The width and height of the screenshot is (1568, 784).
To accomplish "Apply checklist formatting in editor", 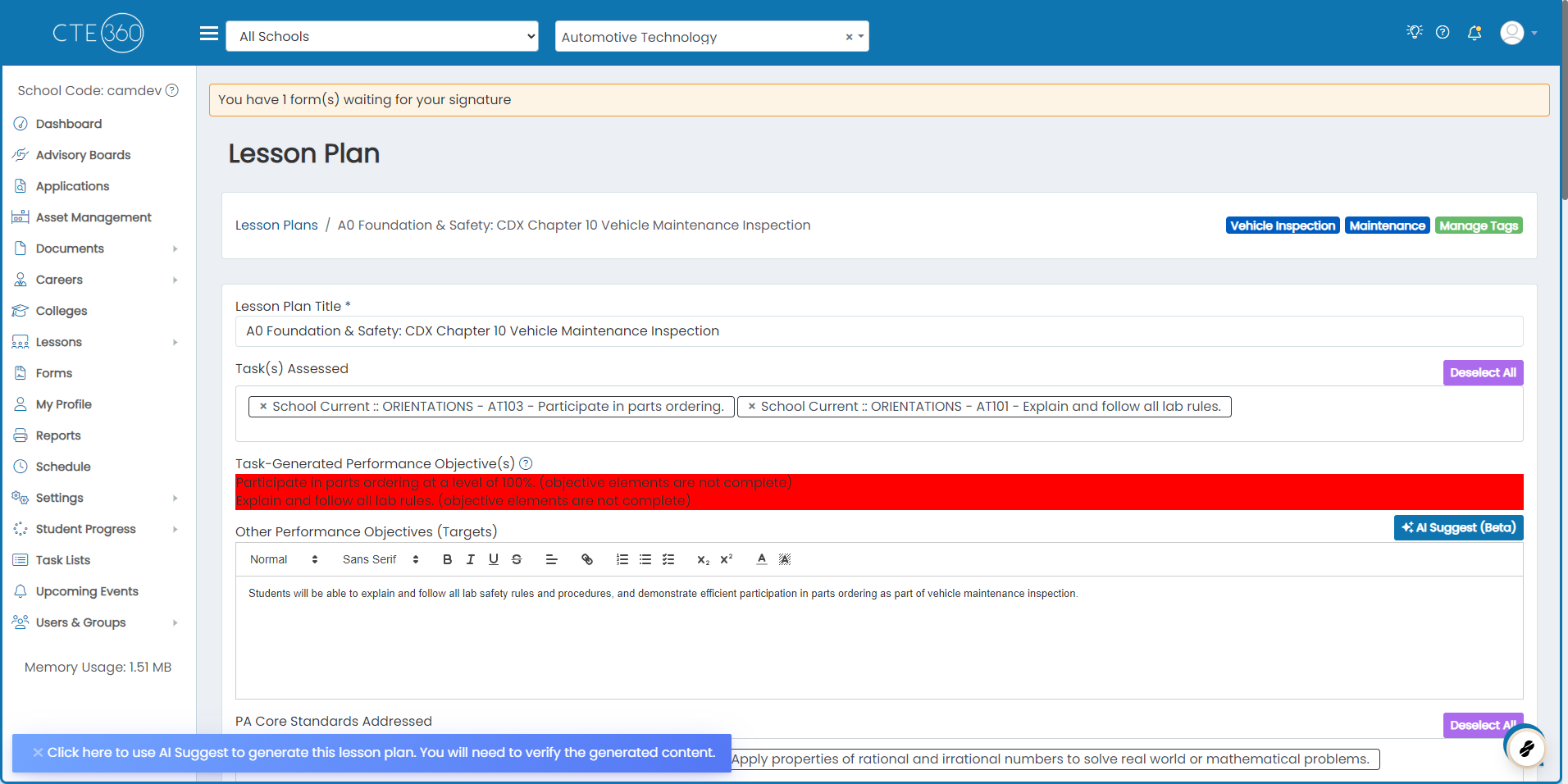I will (668, 559).
